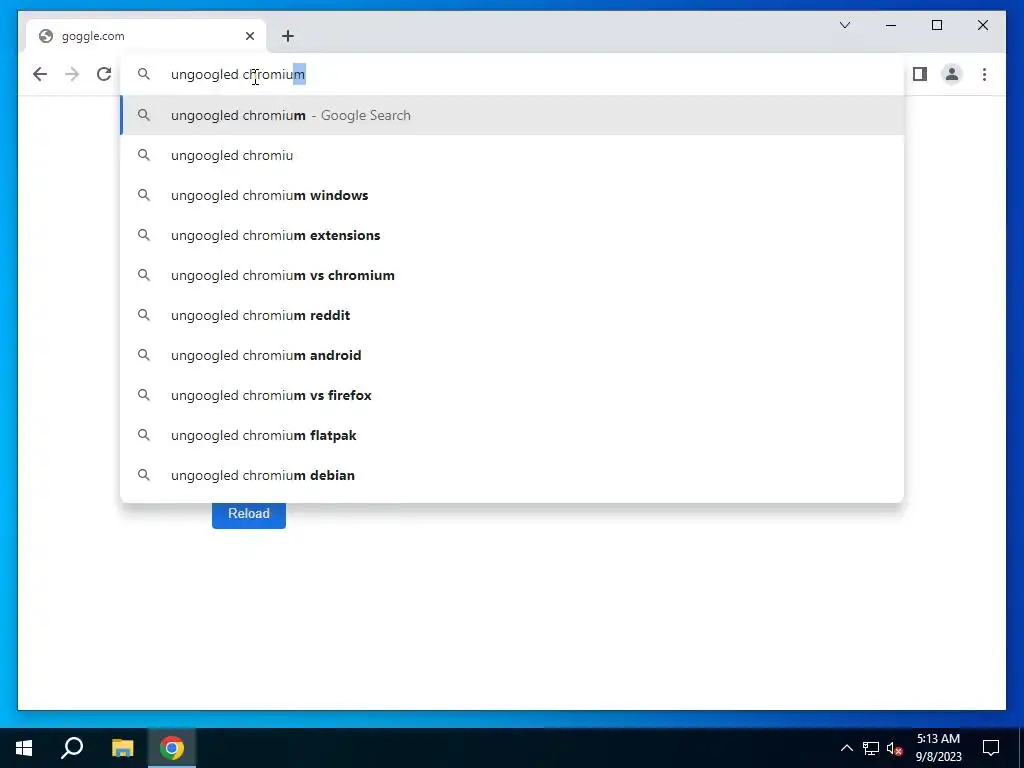The image size is (1024, 768).
Task: Select the 'ungoogled chromiu' suggestion
Action: coord(513,155)
